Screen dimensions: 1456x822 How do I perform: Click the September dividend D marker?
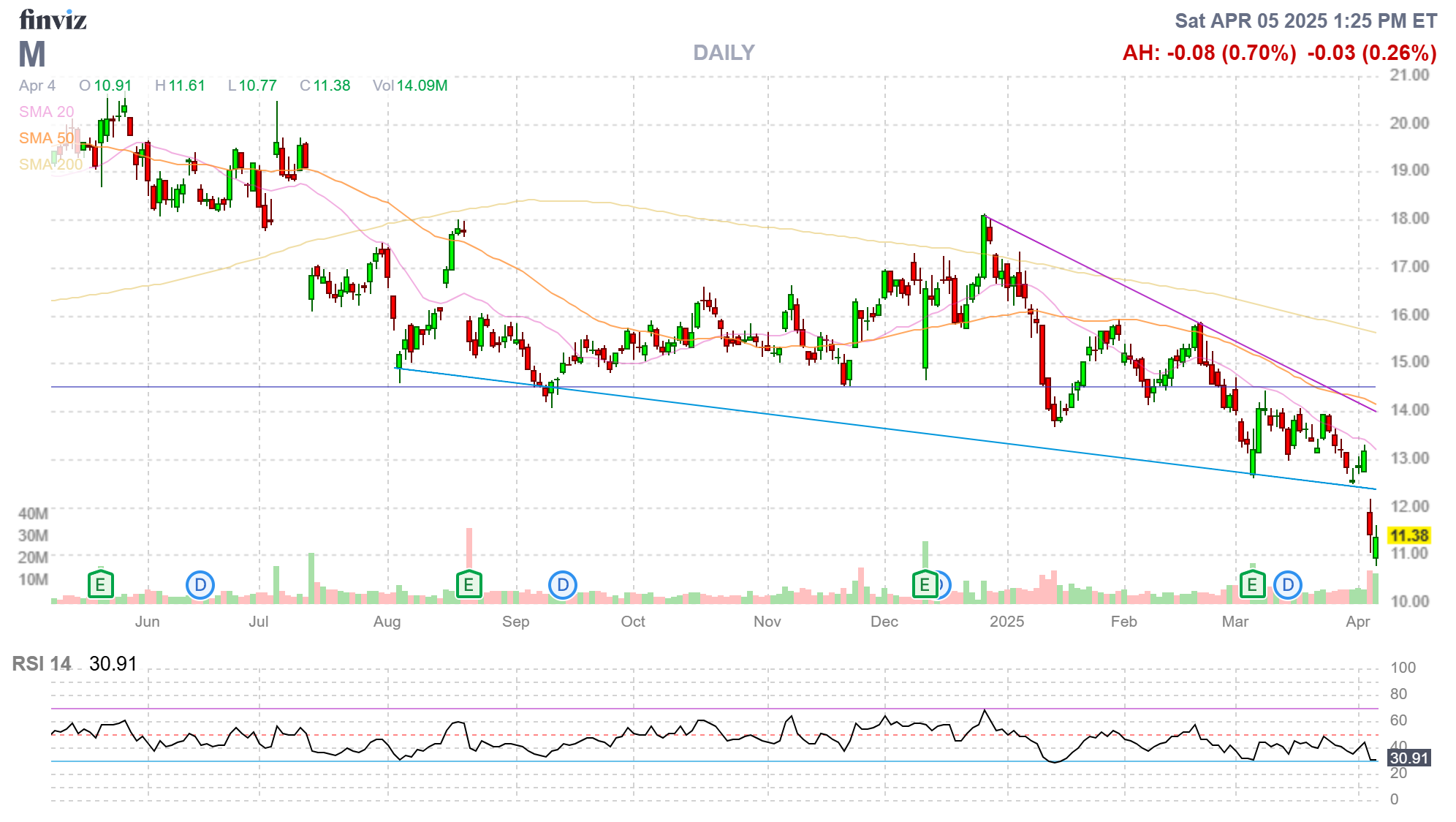pyautogui.click(x=562, y=584)
